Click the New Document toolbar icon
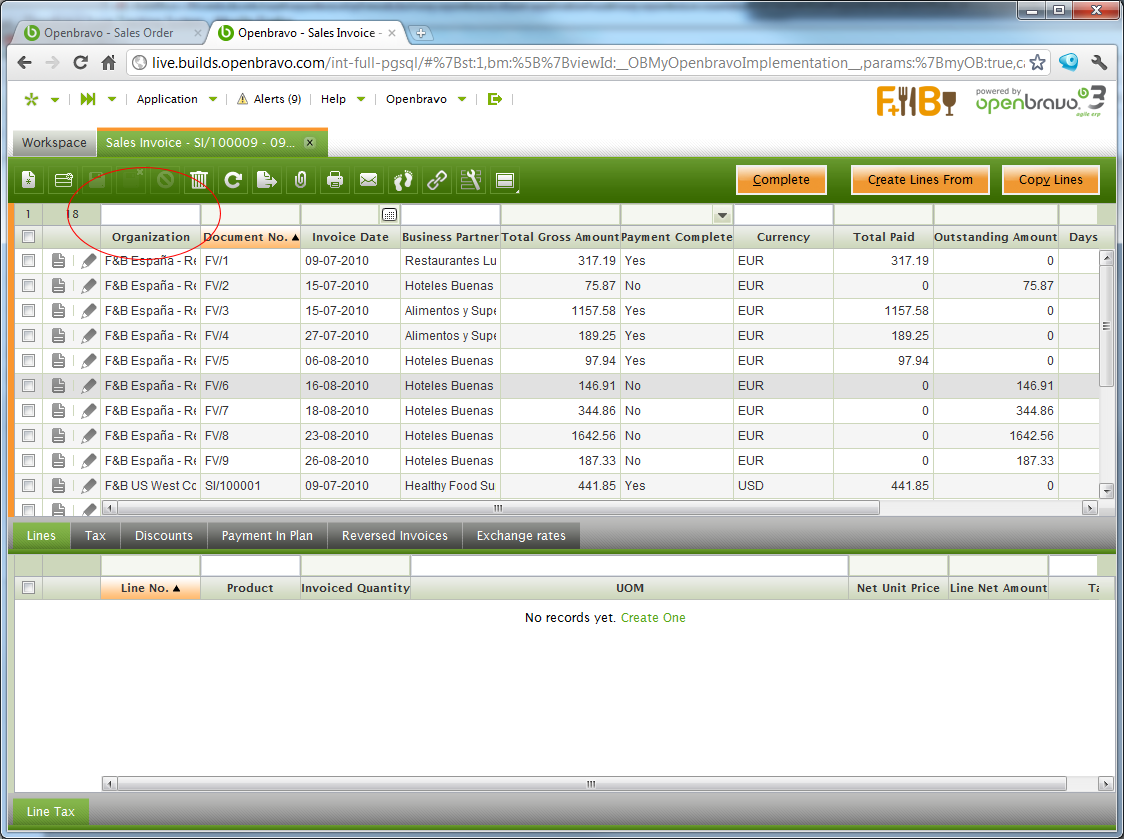The width and height of the screenshot is (1124, 839). [29, 180]
